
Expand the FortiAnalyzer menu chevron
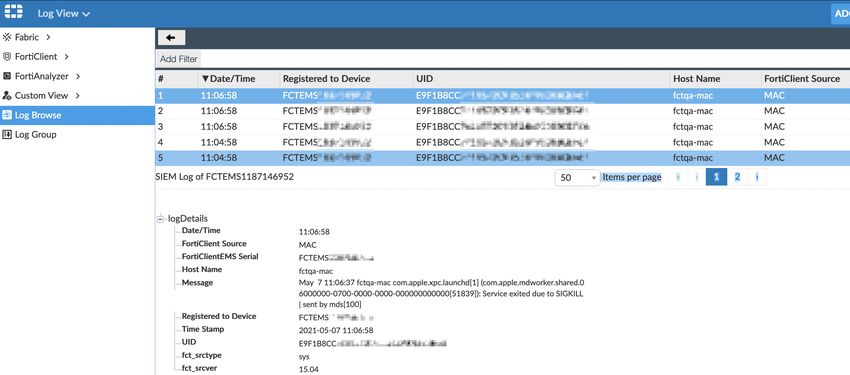coord(78,76)
